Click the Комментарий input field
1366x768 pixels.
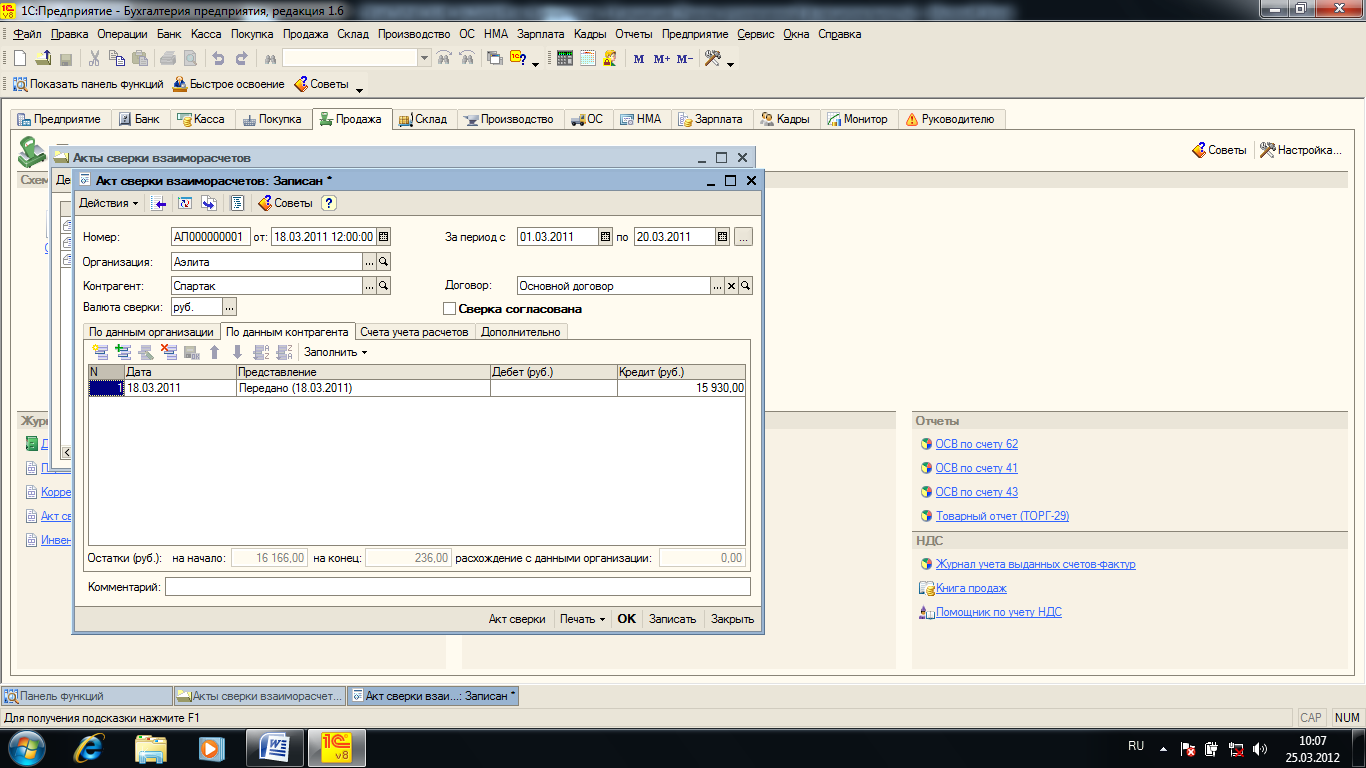pos(458,587)
